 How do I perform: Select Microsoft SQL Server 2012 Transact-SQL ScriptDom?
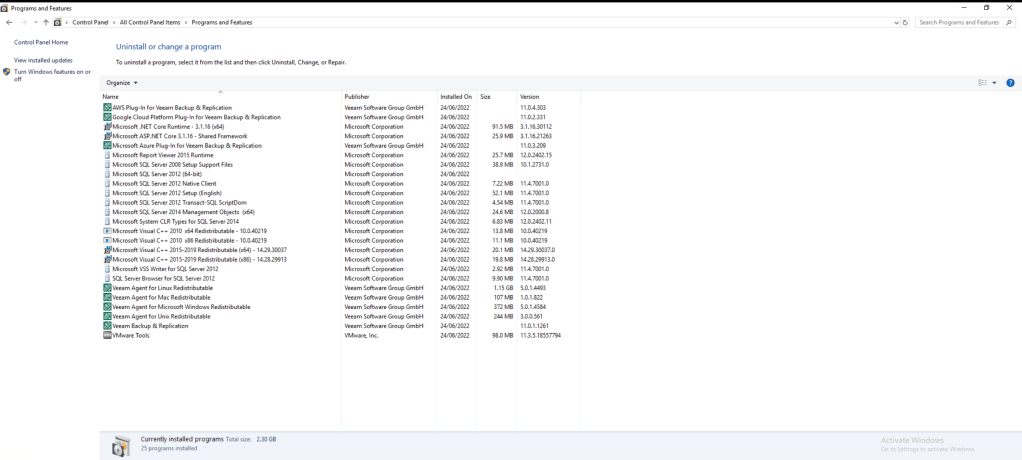point(179,203)
